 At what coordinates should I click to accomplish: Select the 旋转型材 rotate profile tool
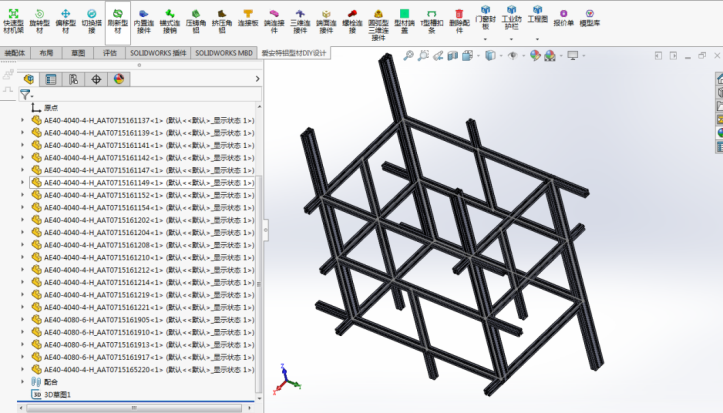tap(40, 21)
